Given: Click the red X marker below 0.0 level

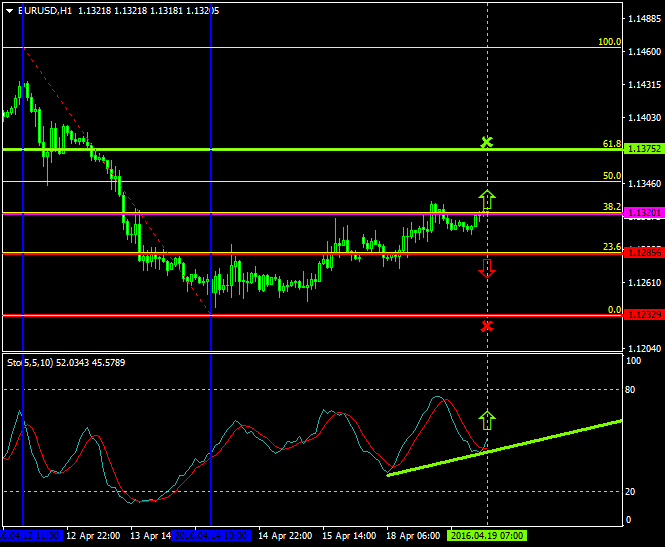Looking at the screenshot, I should 487,326.
